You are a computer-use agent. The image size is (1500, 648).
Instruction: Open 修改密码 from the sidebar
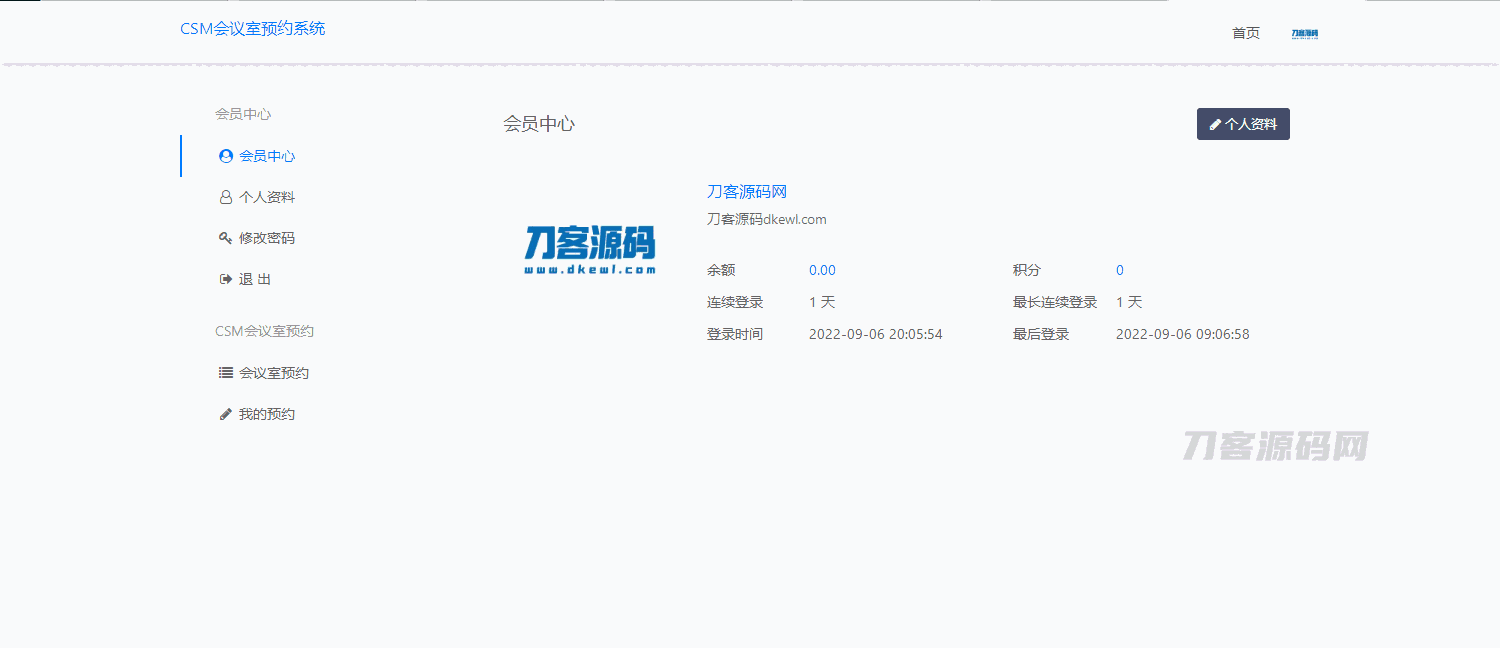click(x=267, y=238)
